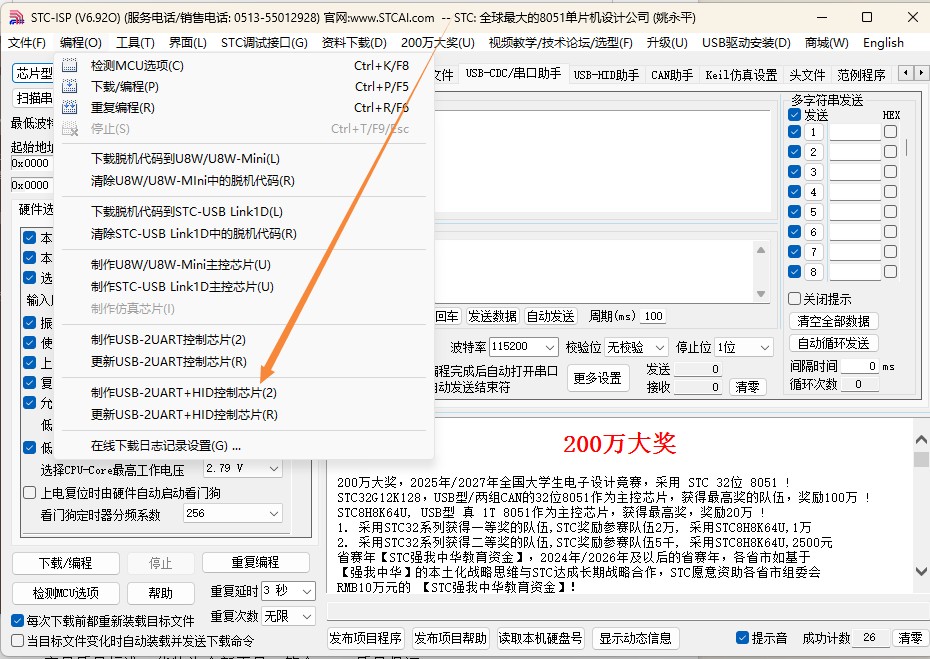This screenshot has width=930, height=659.
Task: Open the STC调试接口(G) menu
Action: 264,43
